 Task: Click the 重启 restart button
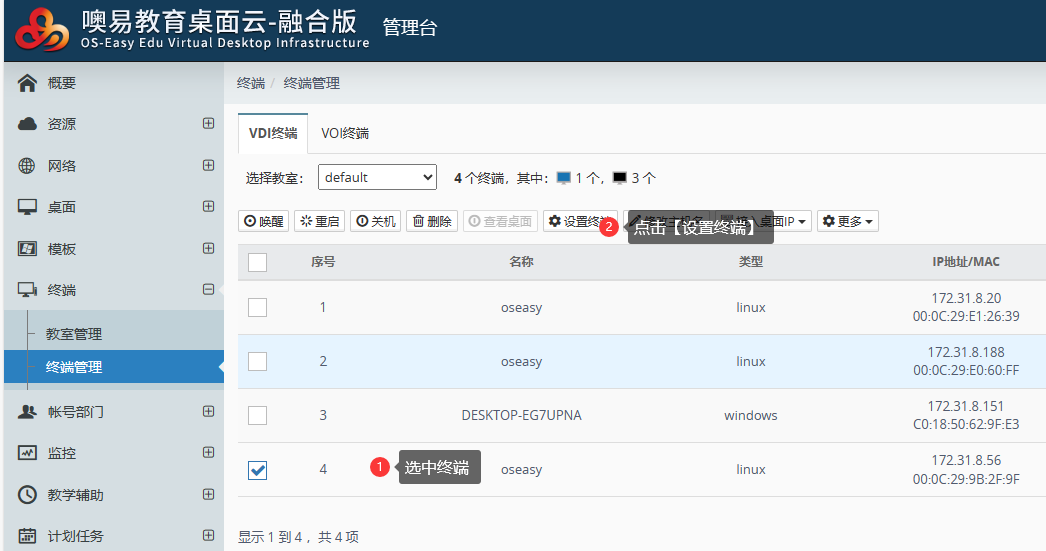pos(320,221)
